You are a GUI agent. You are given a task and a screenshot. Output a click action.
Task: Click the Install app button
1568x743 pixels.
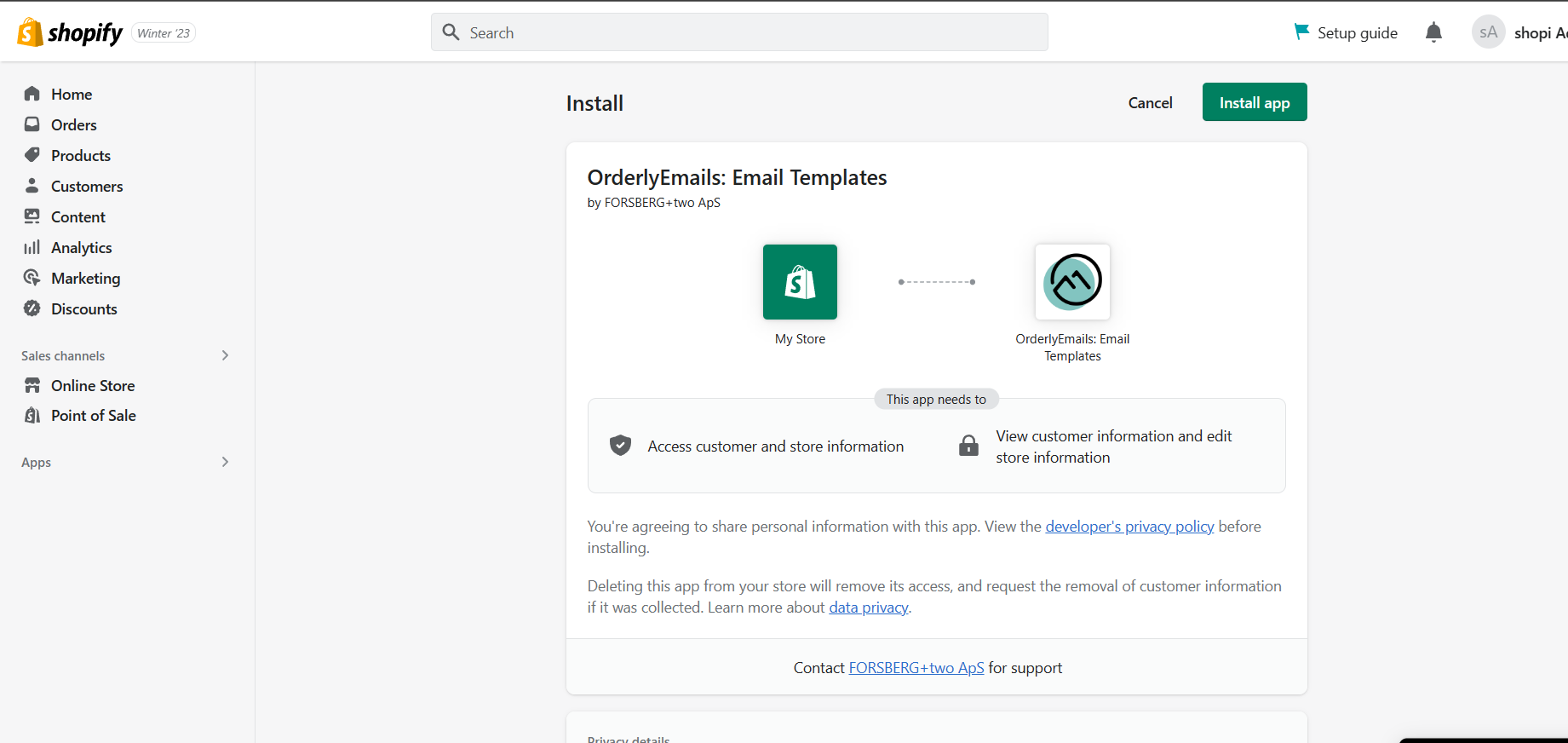click(x=1255, y=102)
